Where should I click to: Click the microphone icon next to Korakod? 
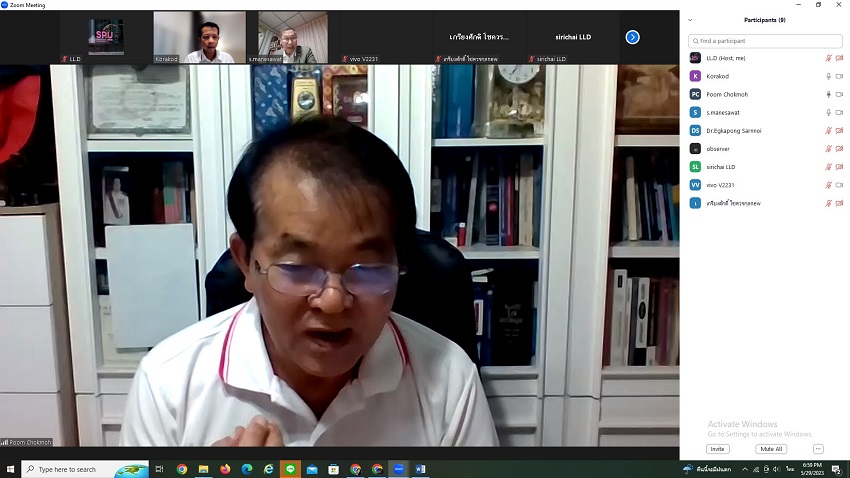tap(828, 76)
